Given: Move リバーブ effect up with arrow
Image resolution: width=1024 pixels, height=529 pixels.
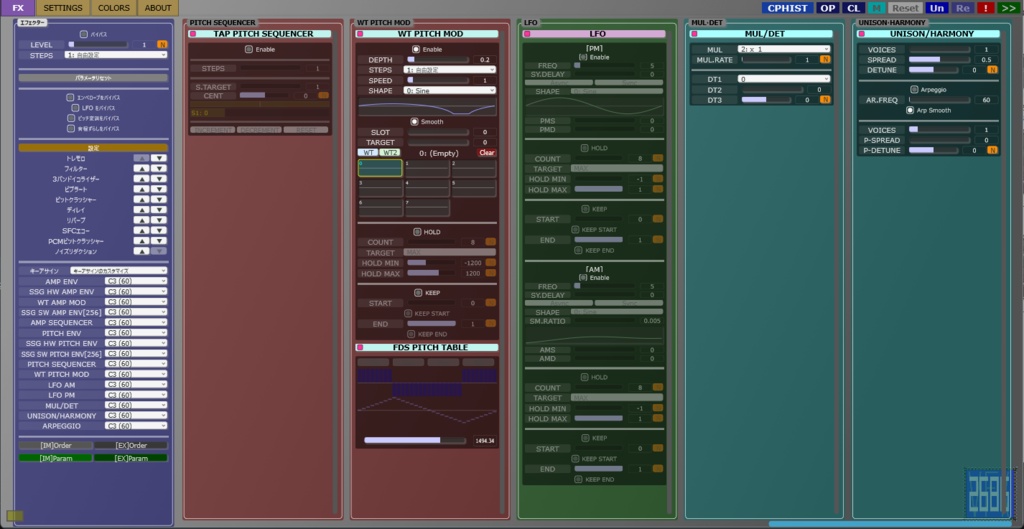Looking at the screenshot, I should 141,220.
